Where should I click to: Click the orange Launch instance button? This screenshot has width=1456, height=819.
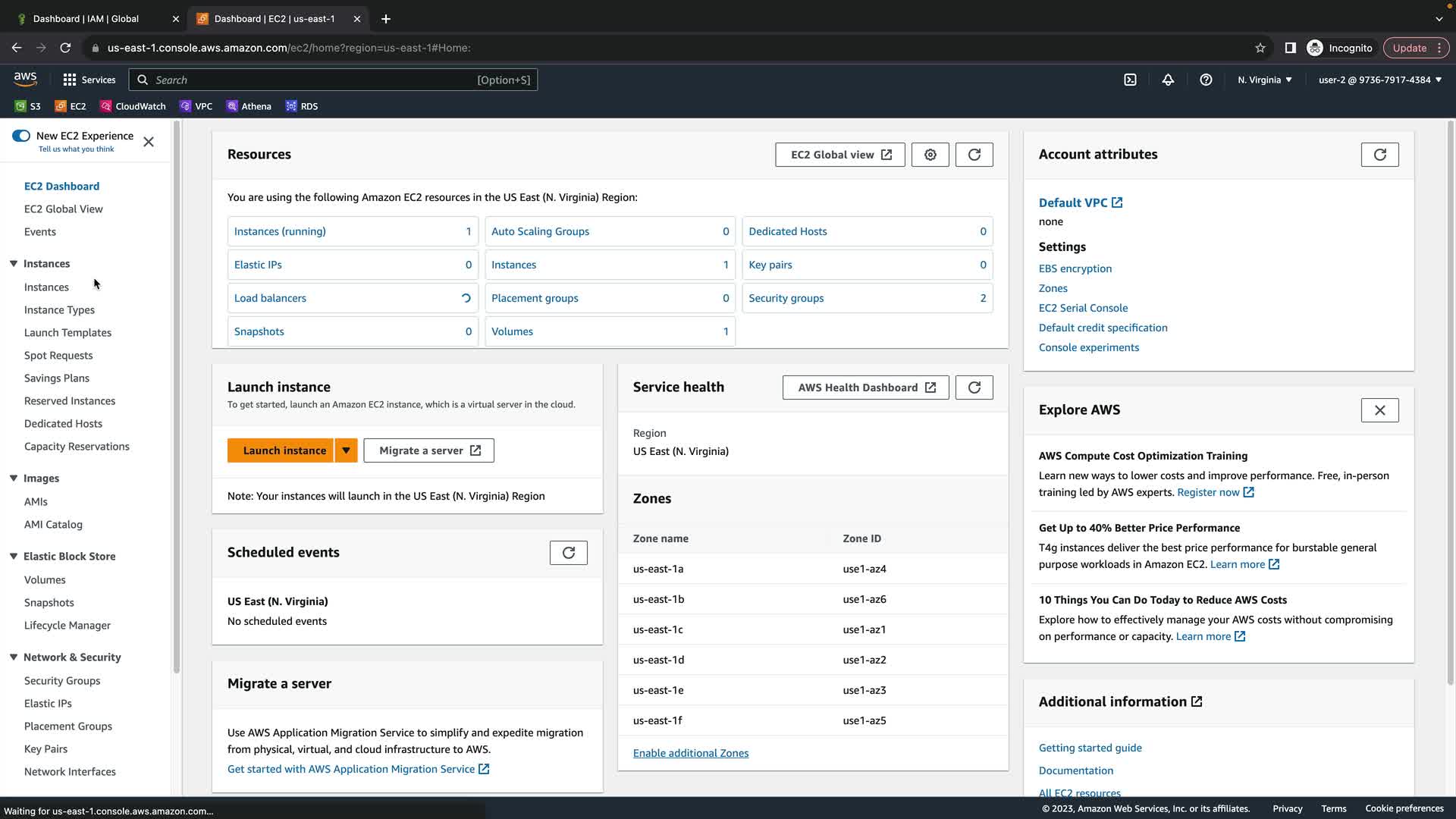284,450
